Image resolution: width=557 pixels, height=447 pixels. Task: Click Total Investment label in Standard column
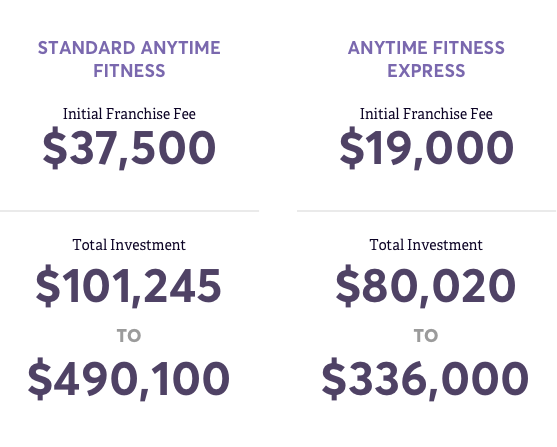click(129, 245)
